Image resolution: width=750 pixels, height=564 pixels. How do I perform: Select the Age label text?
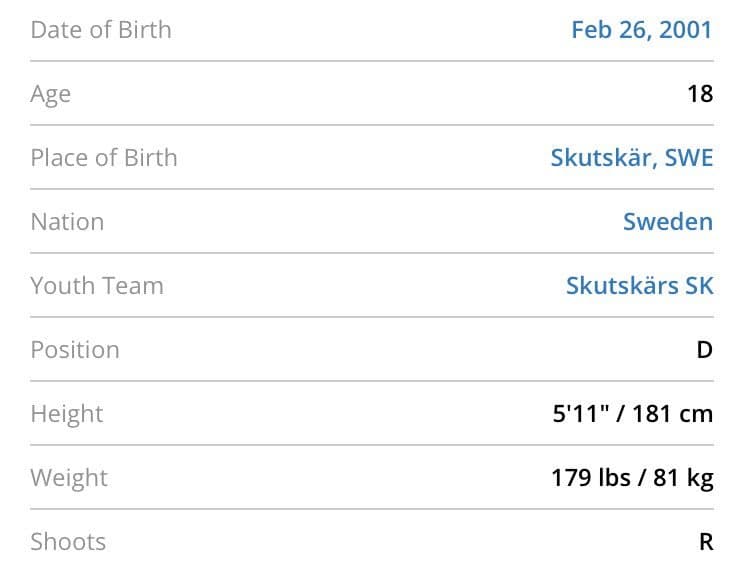[51, 94]
